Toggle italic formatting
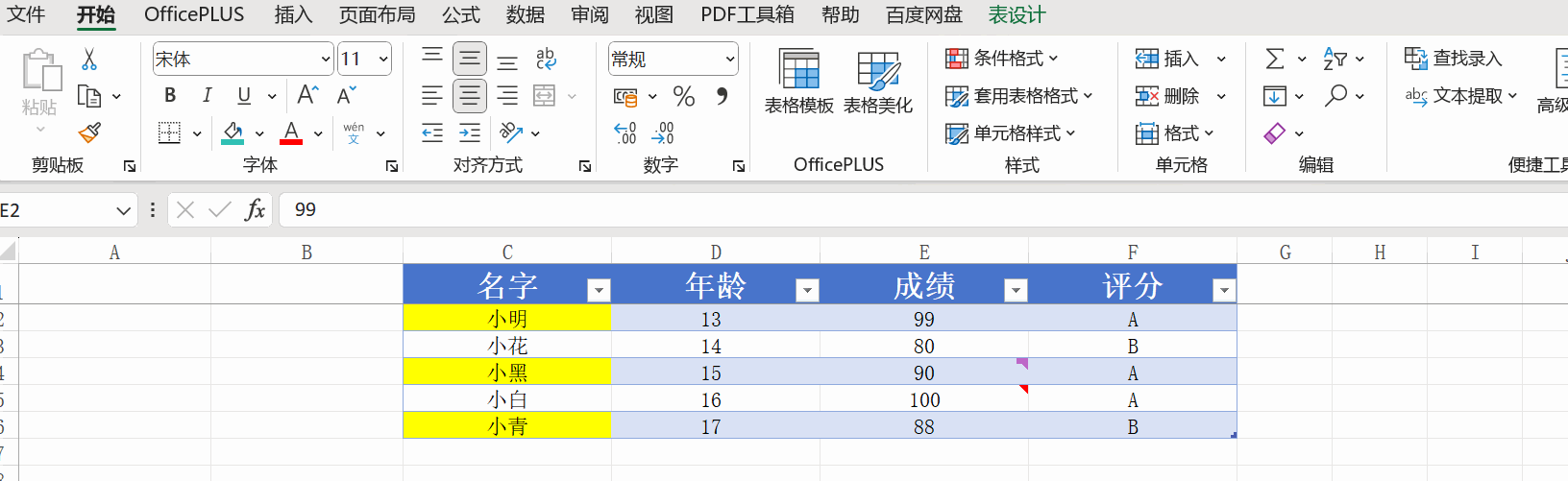 tap(207, 95)
